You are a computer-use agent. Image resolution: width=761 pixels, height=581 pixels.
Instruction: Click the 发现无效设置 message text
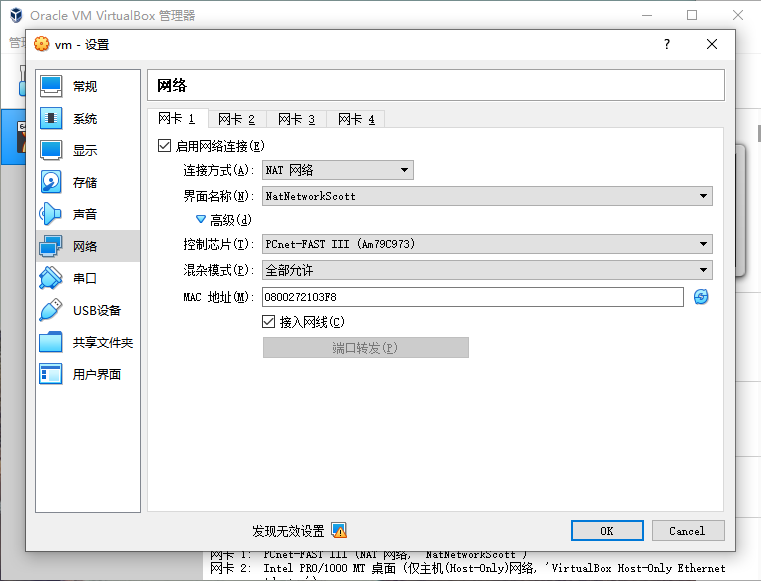click(x=288, y=531)
